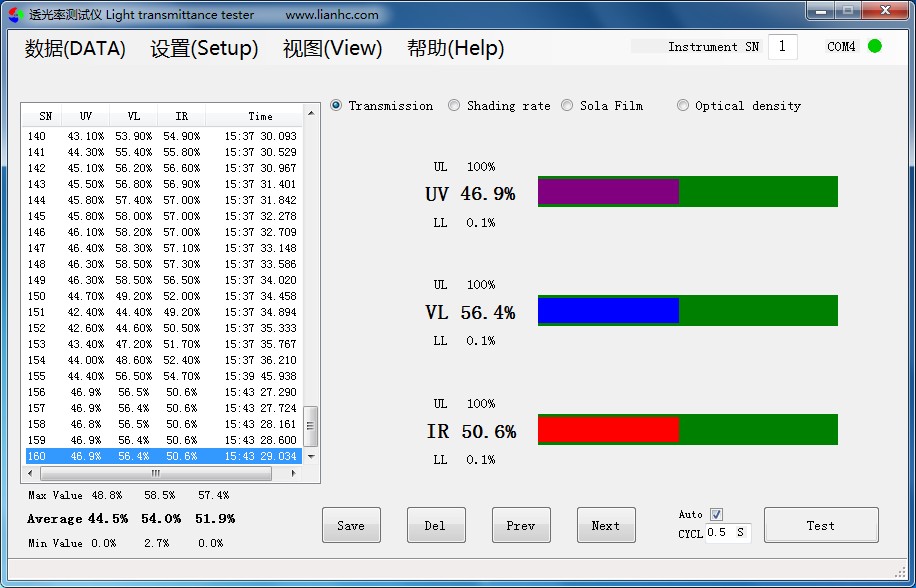Click the table's scroll-down arrow
This screenshot has width=916, height=588.
coord(311,457)
